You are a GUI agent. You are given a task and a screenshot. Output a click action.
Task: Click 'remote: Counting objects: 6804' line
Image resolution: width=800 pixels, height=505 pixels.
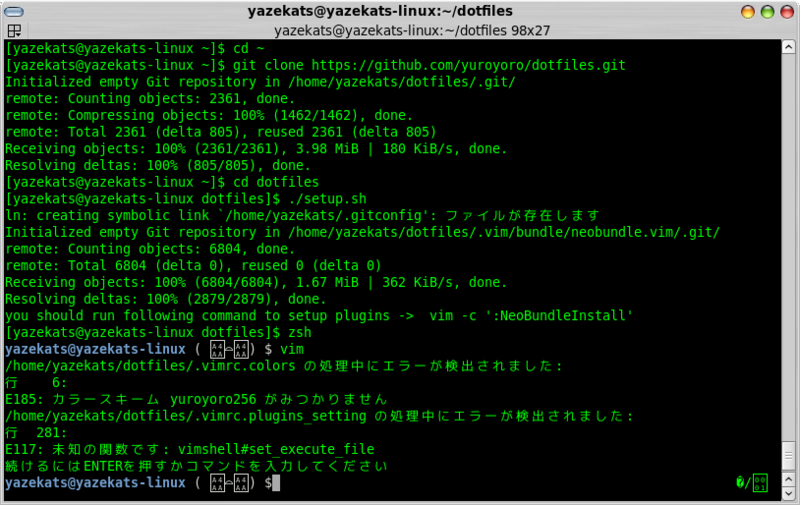pyautogui.click(x=149, y=248)
